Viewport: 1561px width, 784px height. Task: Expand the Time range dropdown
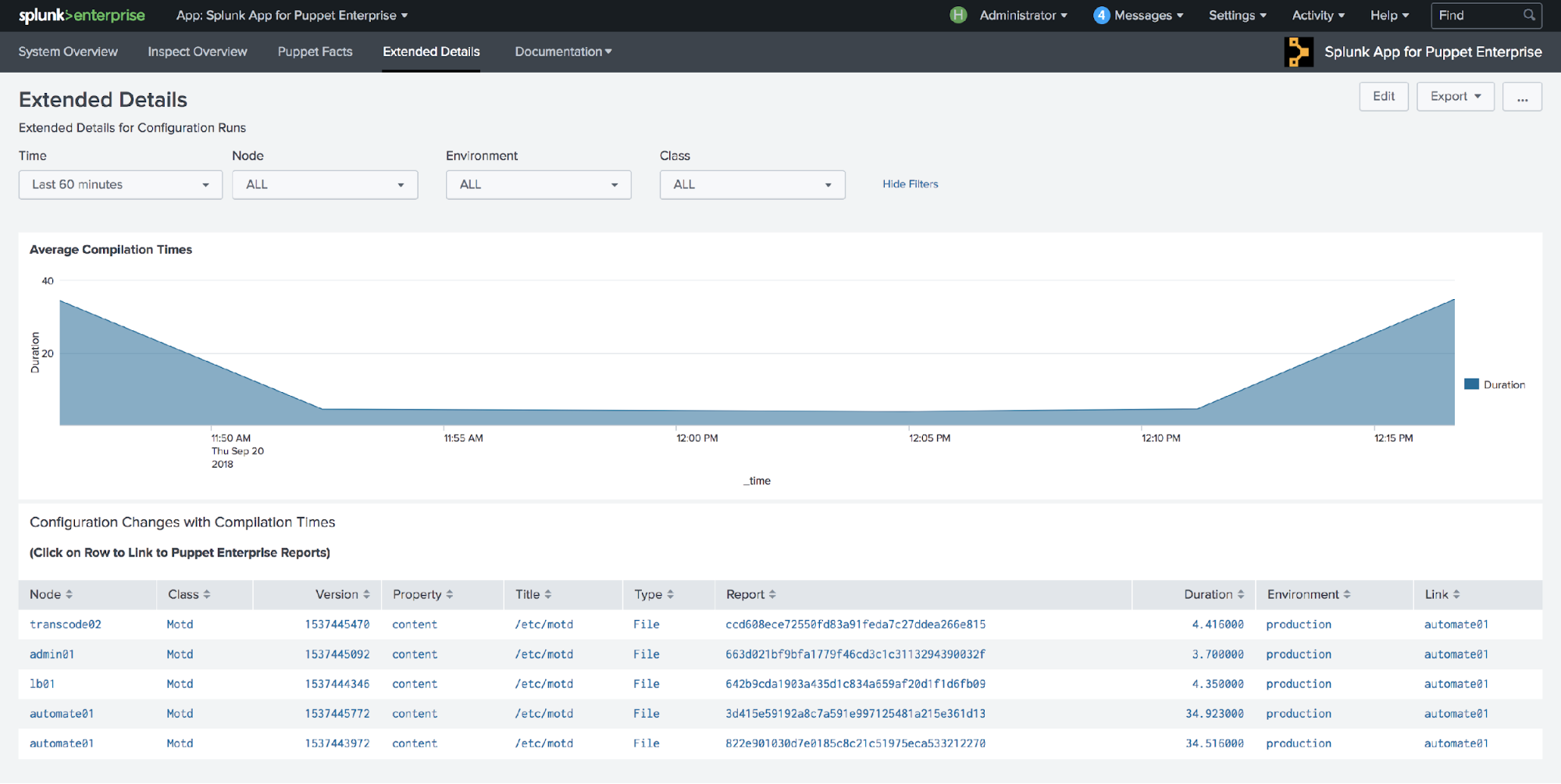[120, 185]
